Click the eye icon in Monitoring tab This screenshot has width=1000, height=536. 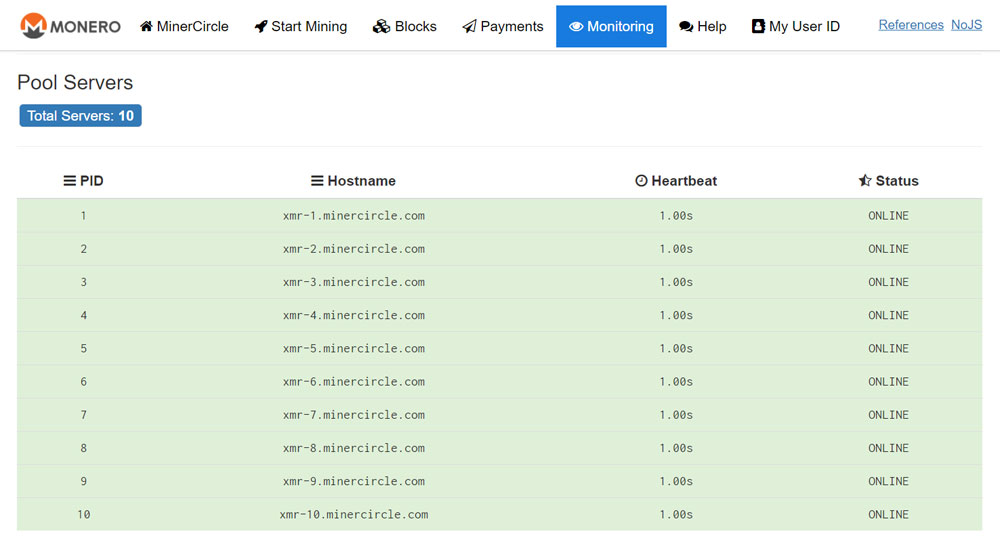point(576,27)
